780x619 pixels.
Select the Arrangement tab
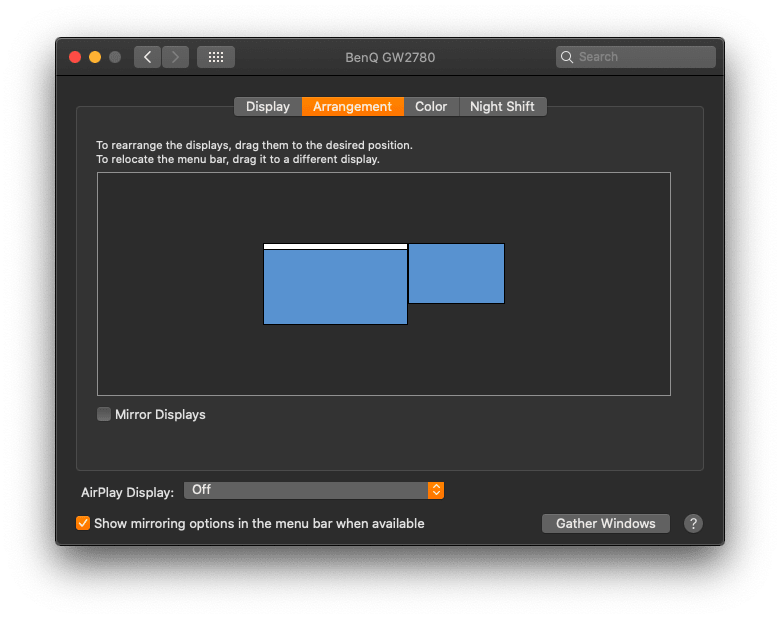coord(353,106)
